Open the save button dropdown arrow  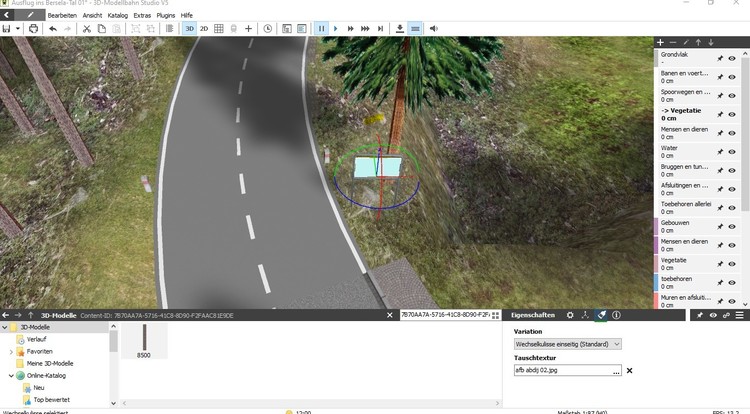point(18,29)
